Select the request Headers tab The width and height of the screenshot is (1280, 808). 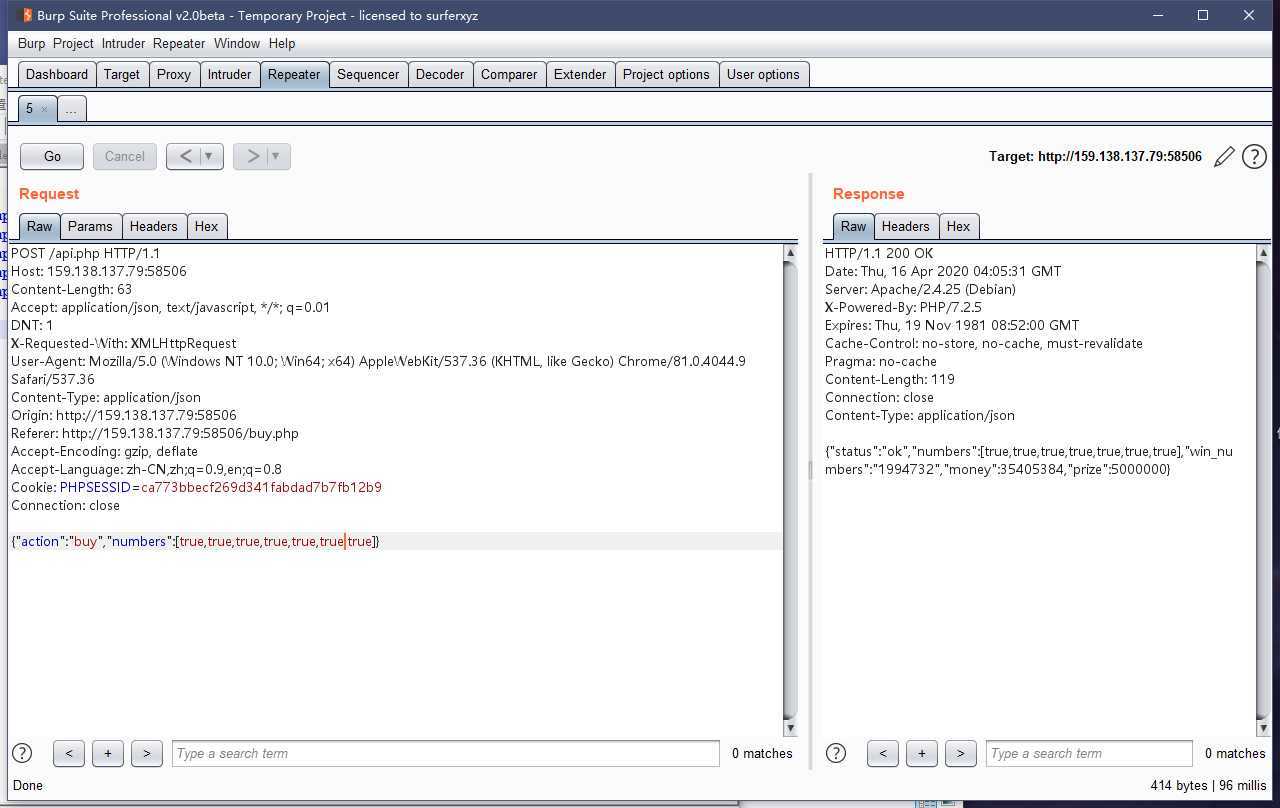[x=153, y=226]
